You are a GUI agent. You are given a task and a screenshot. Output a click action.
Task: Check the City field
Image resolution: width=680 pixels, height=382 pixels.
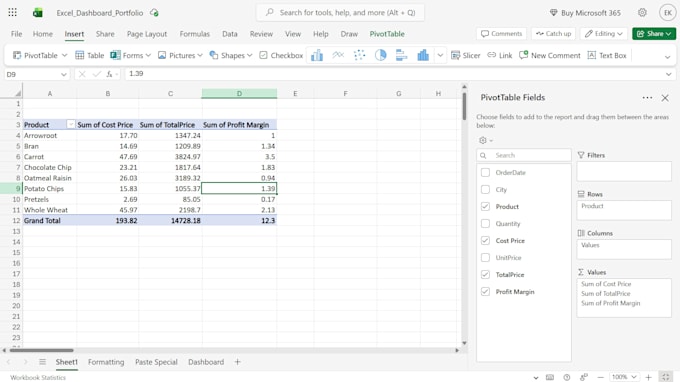click(485, 189)
